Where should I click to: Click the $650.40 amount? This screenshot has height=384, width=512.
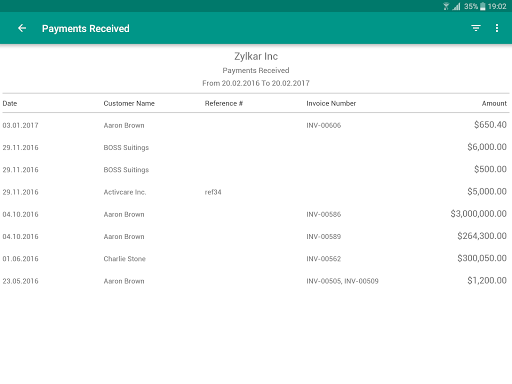point(490,125)
